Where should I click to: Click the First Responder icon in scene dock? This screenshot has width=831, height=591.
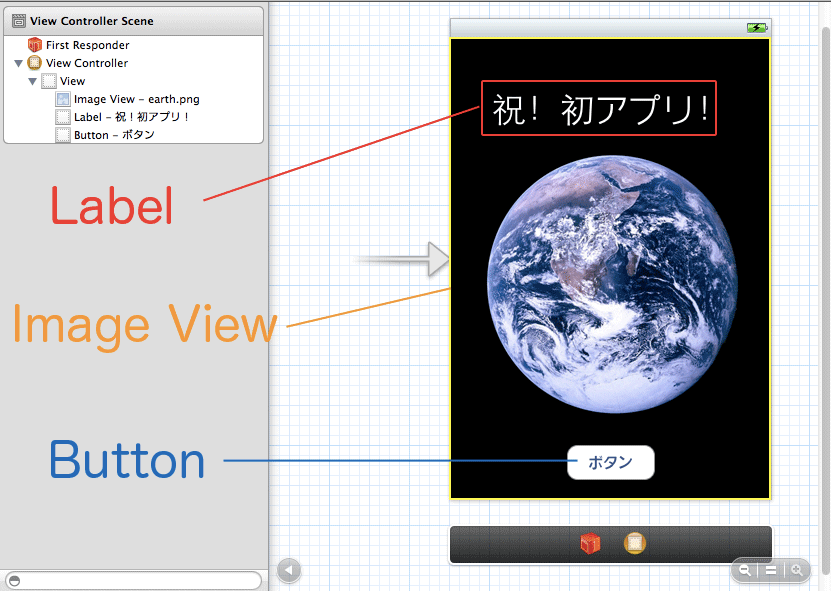click(x=590, y=544)
